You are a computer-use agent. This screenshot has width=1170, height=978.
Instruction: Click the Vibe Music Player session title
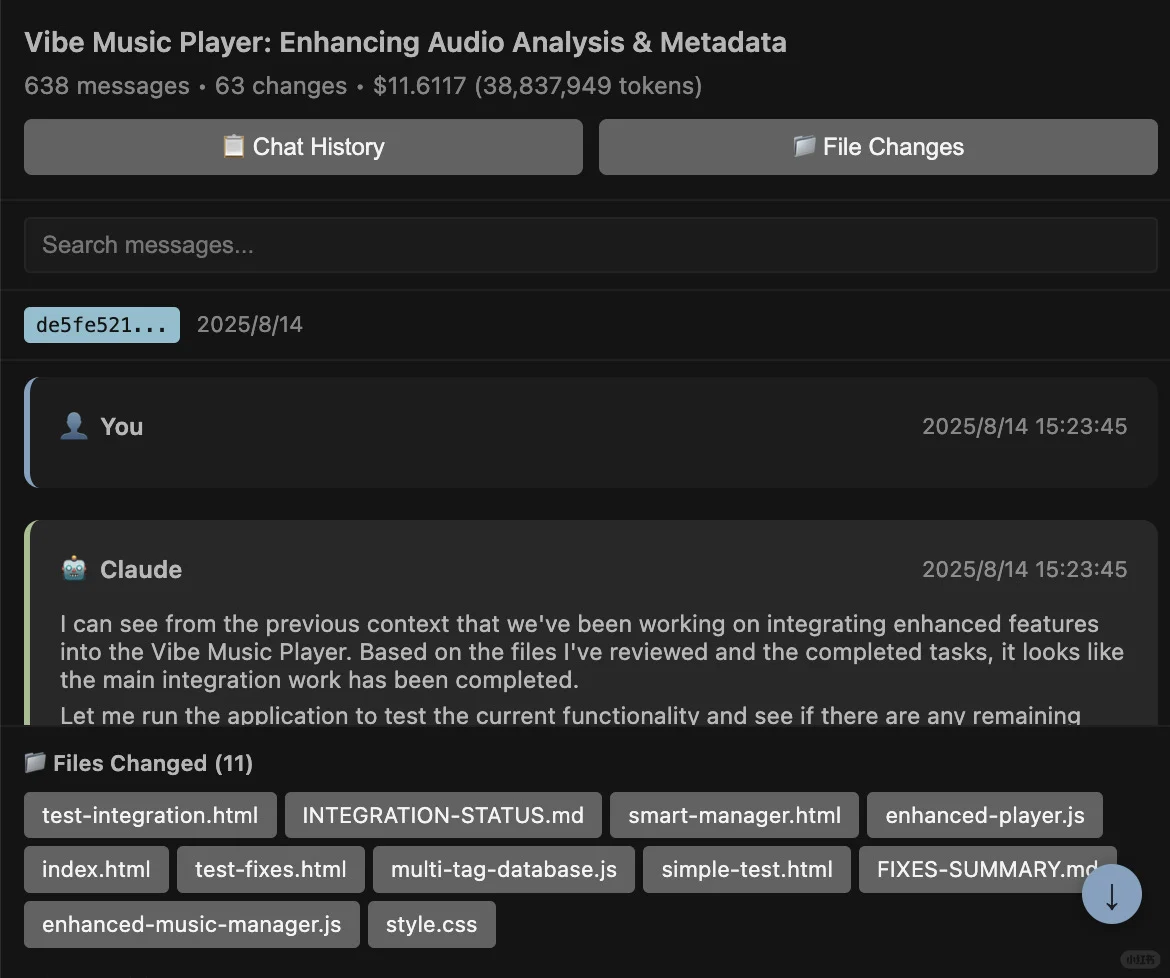(x=405, y=43)
